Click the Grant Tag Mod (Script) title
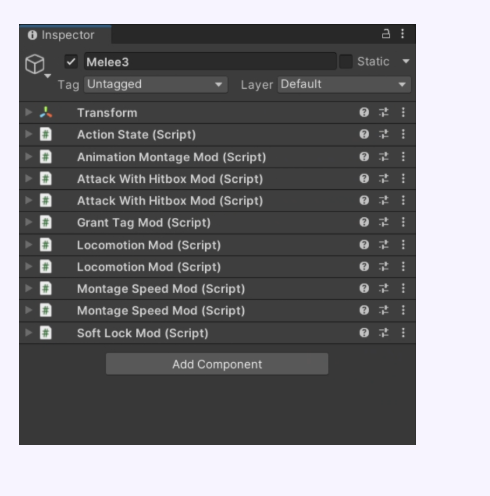This screenshot has height=496, width=490. click(144, 223)
